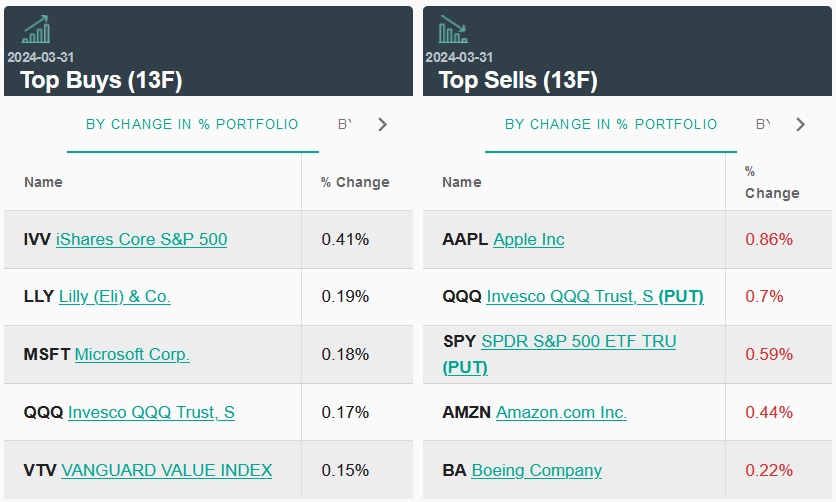The width and height of the screenshot is (836, 502).
Task: Open the Apple Inc link
Action: pyautogui.click(x=528, y=239)
